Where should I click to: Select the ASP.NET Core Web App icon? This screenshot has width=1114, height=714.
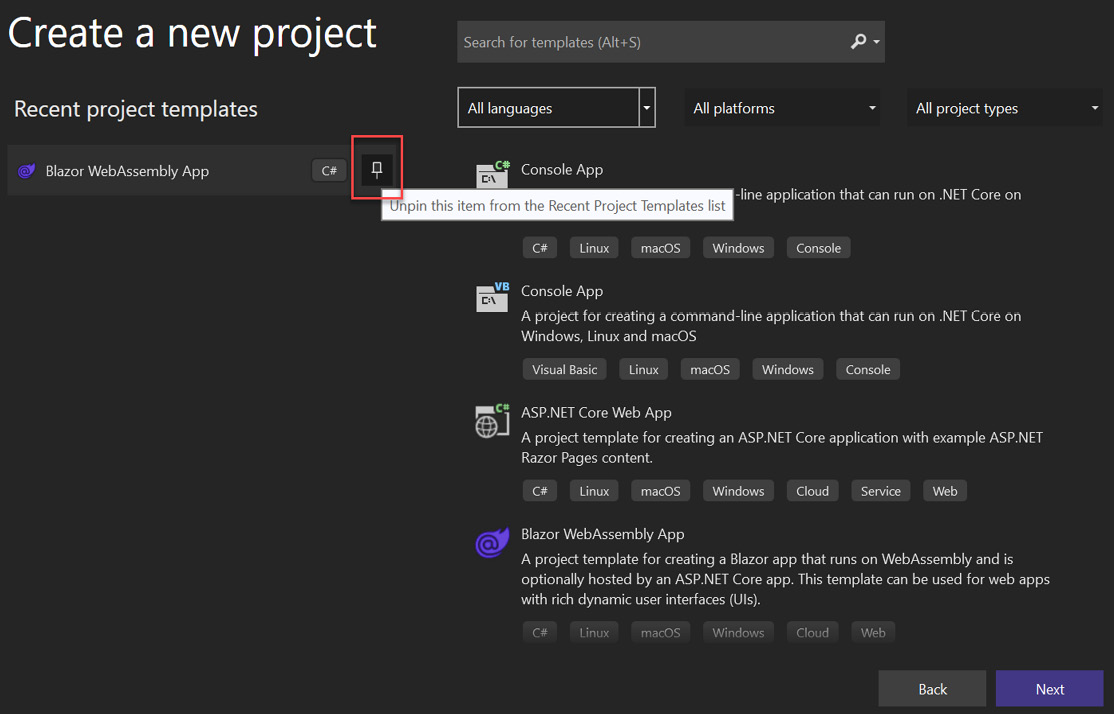click(x=492, y=420)
